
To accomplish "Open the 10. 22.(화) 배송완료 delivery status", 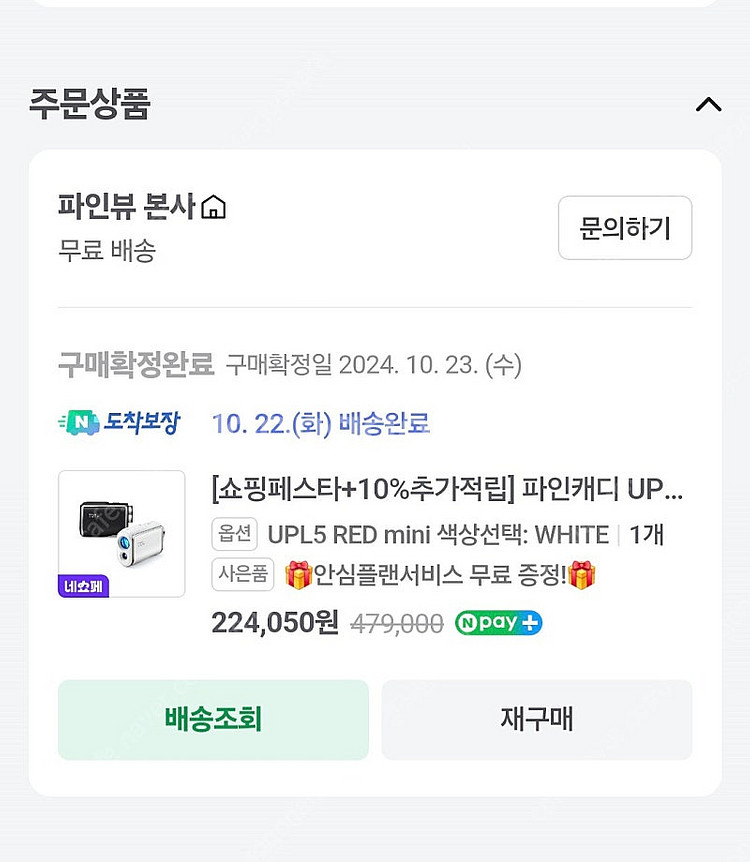I will point(320,423).
